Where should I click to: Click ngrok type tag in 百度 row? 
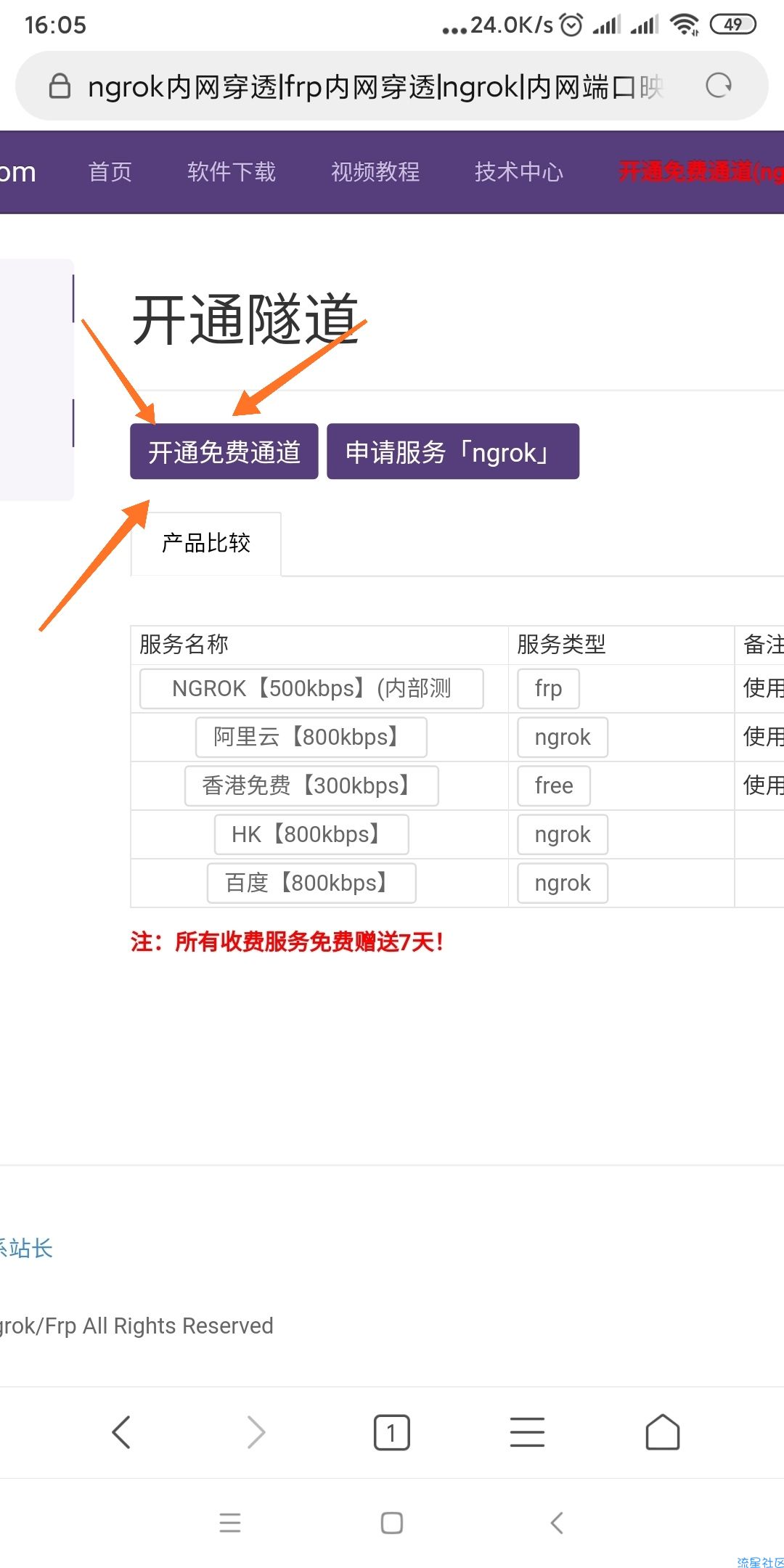(x=563, y=883)
